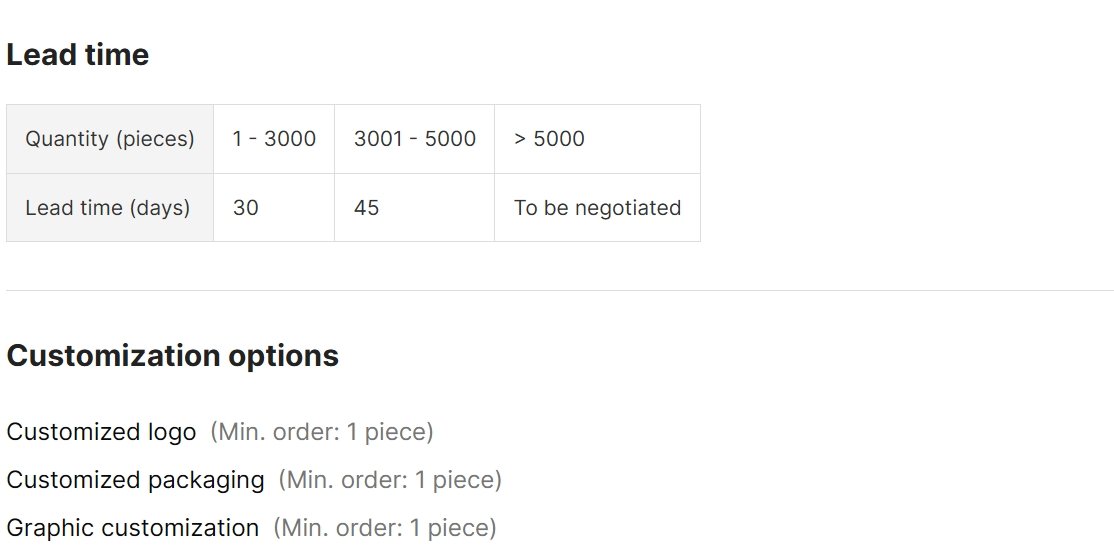This screenshot has height=558, width=1114.
Task: Click Min. order text beside Customized logo
Action: click(322, 432)
